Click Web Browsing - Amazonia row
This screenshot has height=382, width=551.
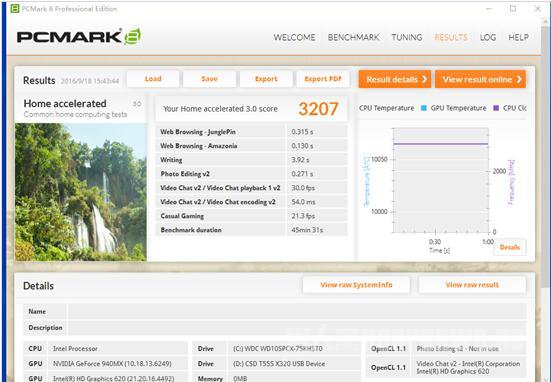tap(251, 146)
